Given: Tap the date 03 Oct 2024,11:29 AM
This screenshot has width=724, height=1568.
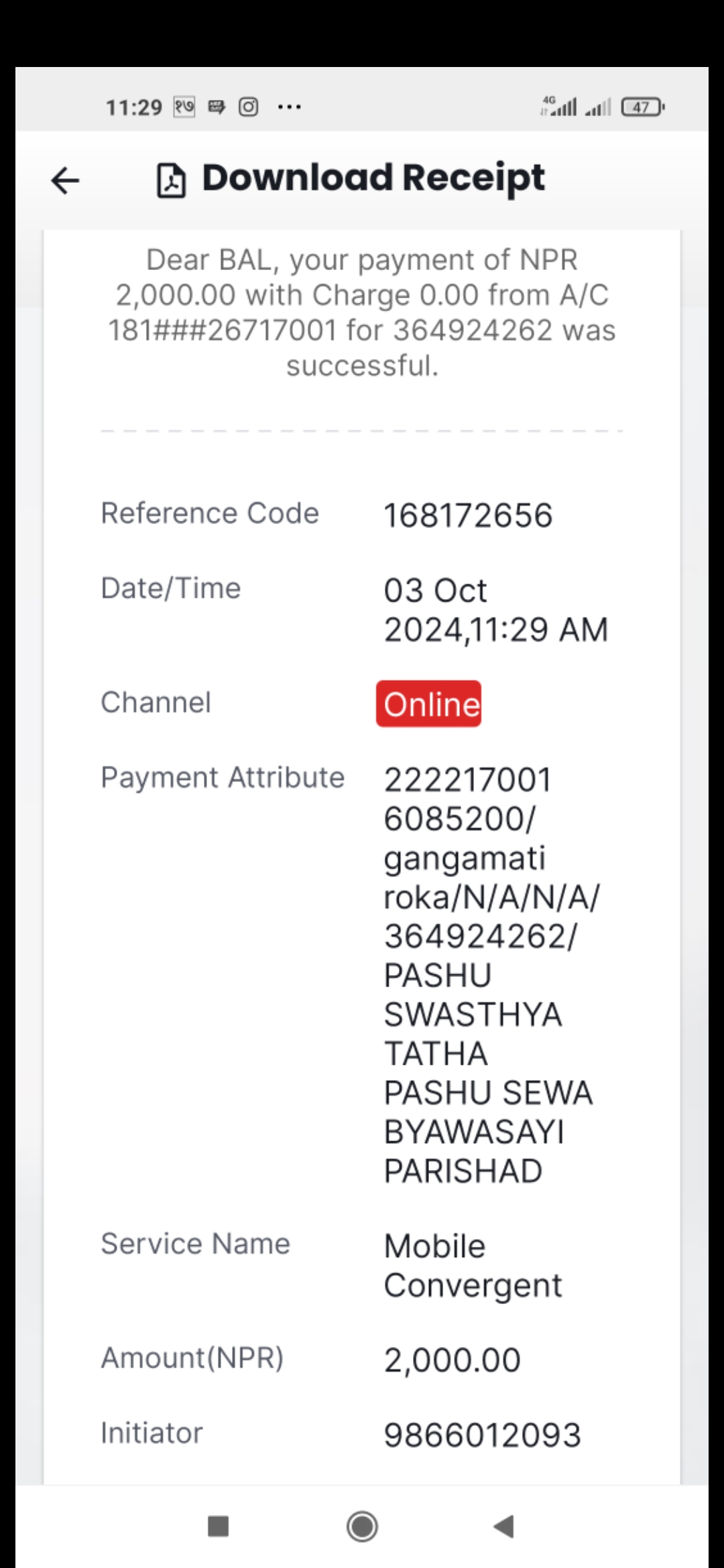Looking at the screenshot, I should 495,610.
